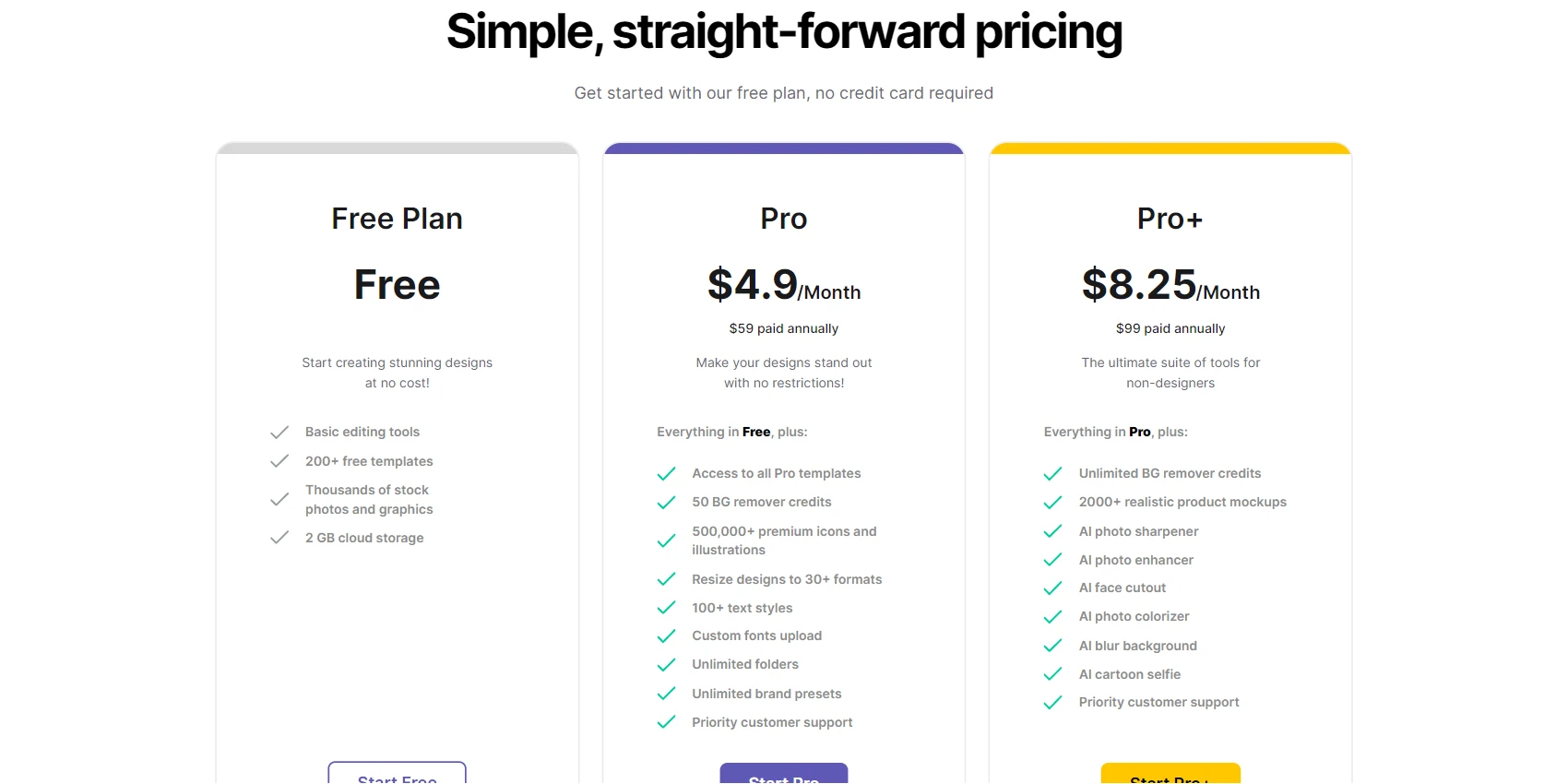Viewport: 1568px width, 784px height.
Task: Click the checkmark beside AI photo colorizer
Action: [x=1052, y=616]
